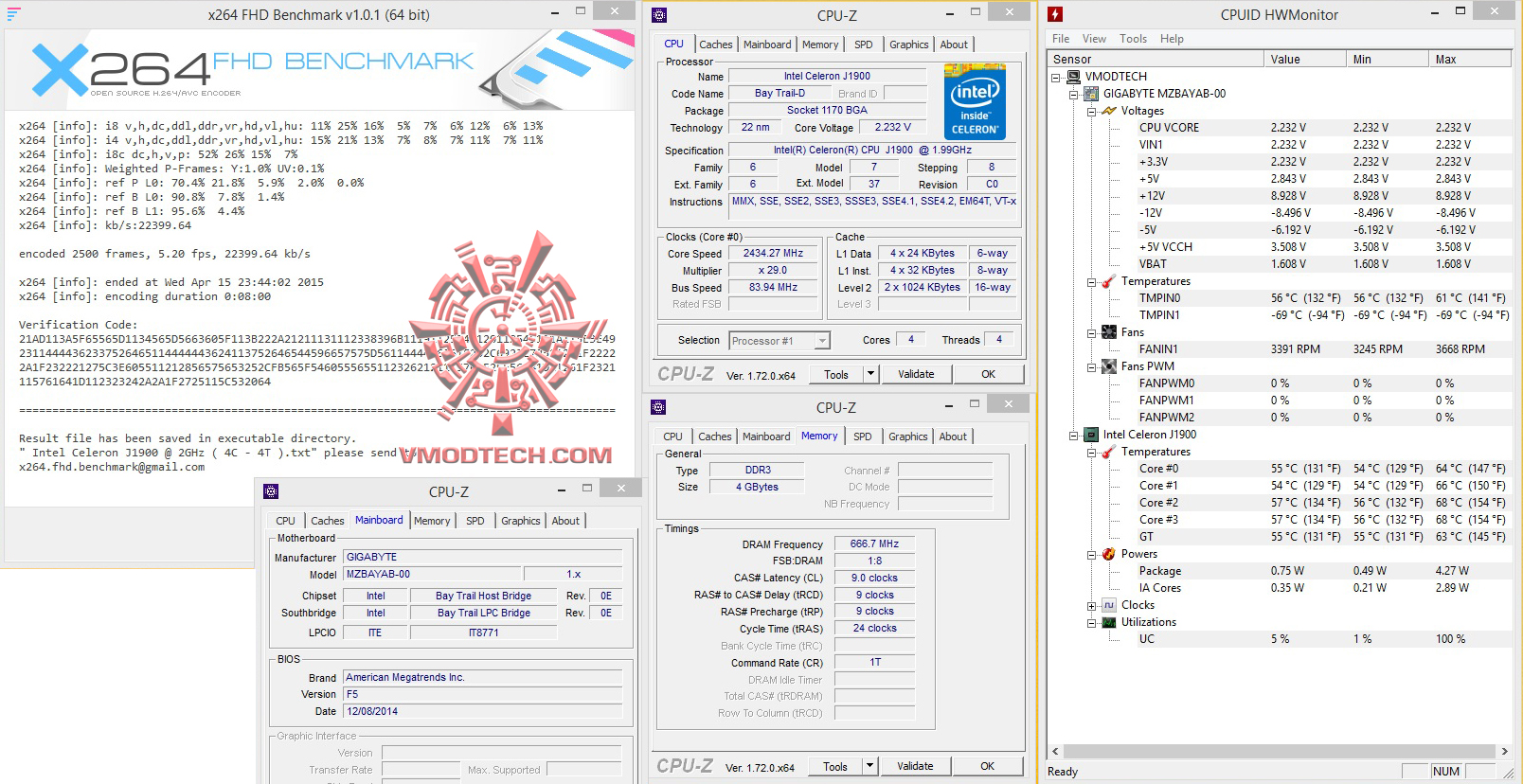
Task: Switch to the Caches tab in the CPU-Z CPU-tab window
Action: coord(715,45)
